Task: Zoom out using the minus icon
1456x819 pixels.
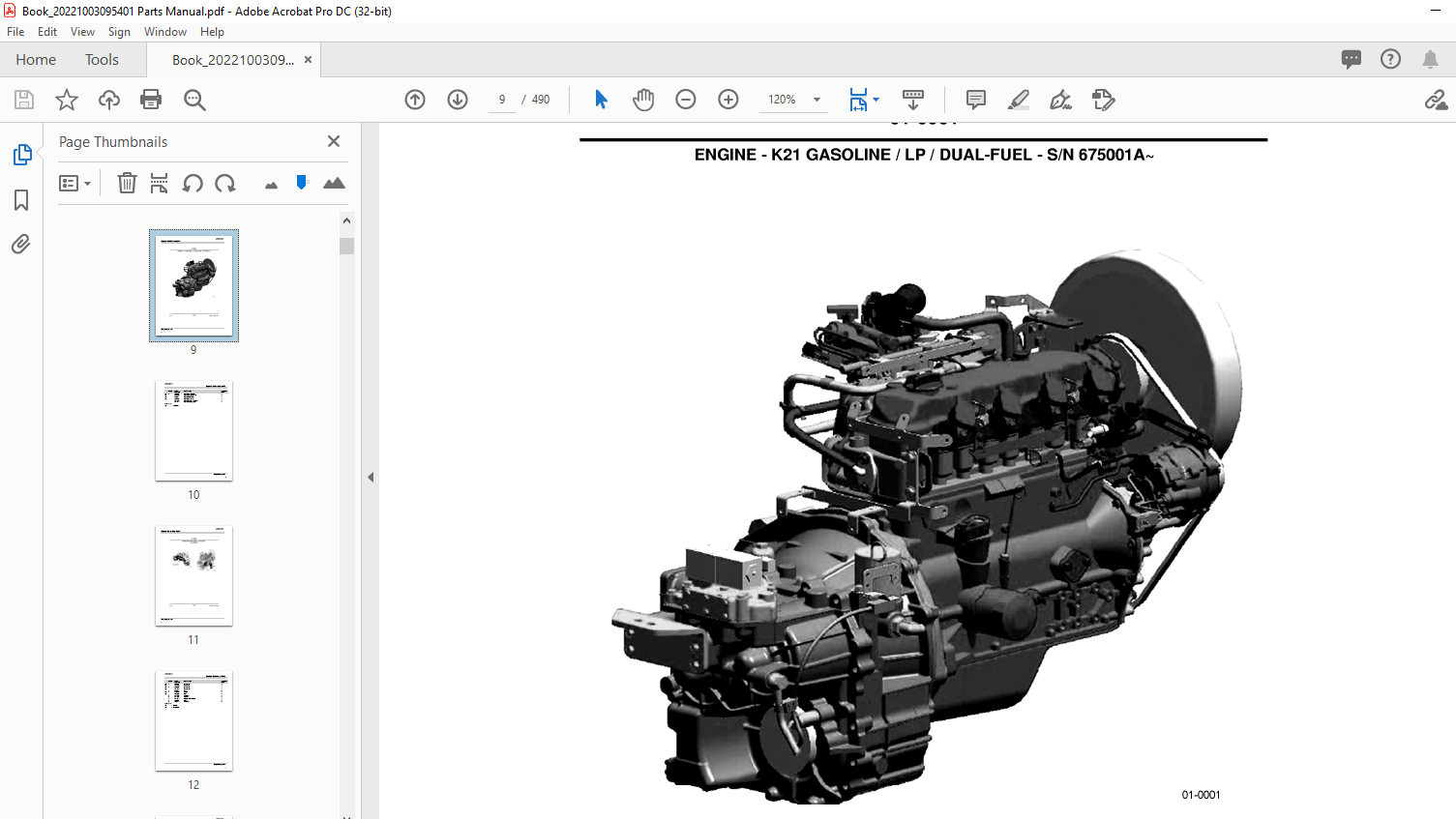Action: coord(686,100)
